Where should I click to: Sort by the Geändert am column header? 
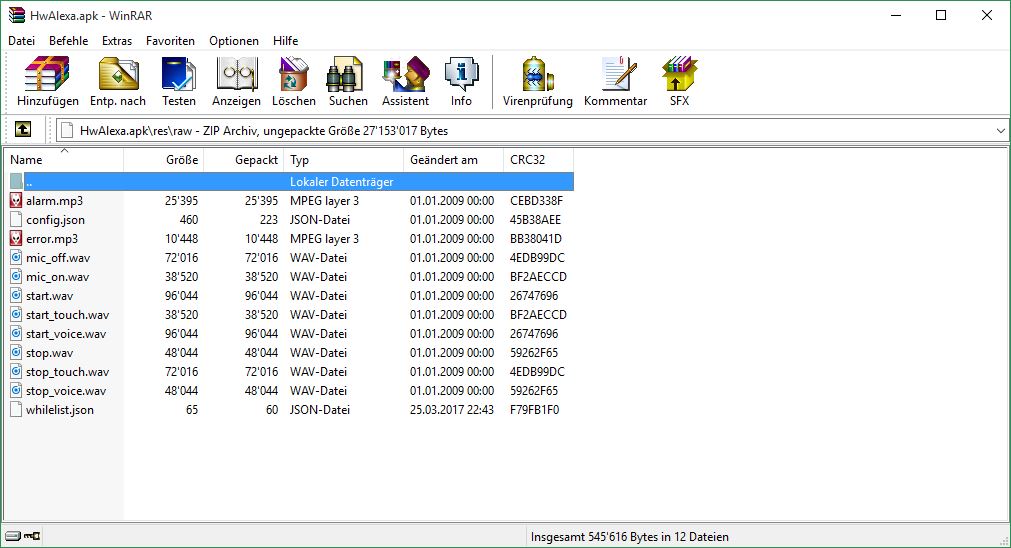[453, 160]
